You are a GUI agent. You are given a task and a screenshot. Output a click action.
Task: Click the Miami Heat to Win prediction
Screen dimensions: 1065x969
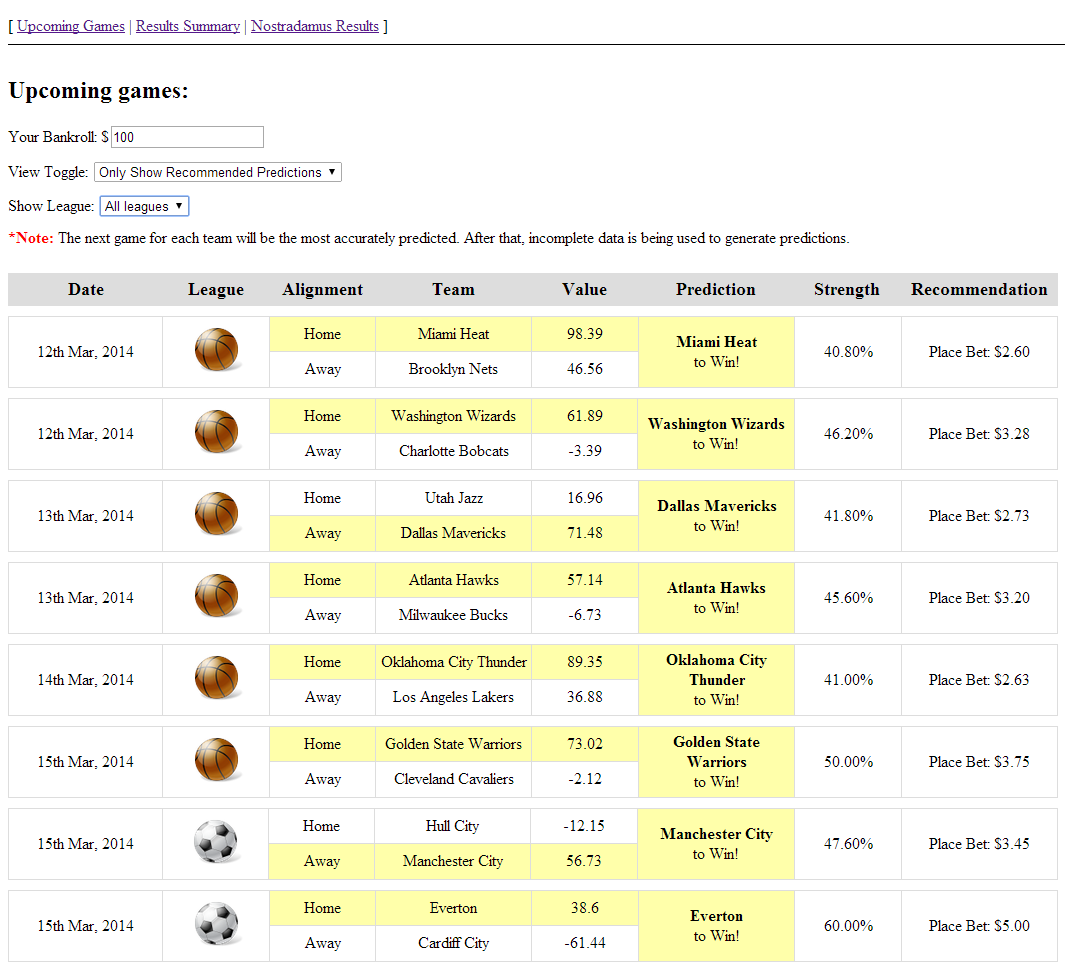click(717, 352)
